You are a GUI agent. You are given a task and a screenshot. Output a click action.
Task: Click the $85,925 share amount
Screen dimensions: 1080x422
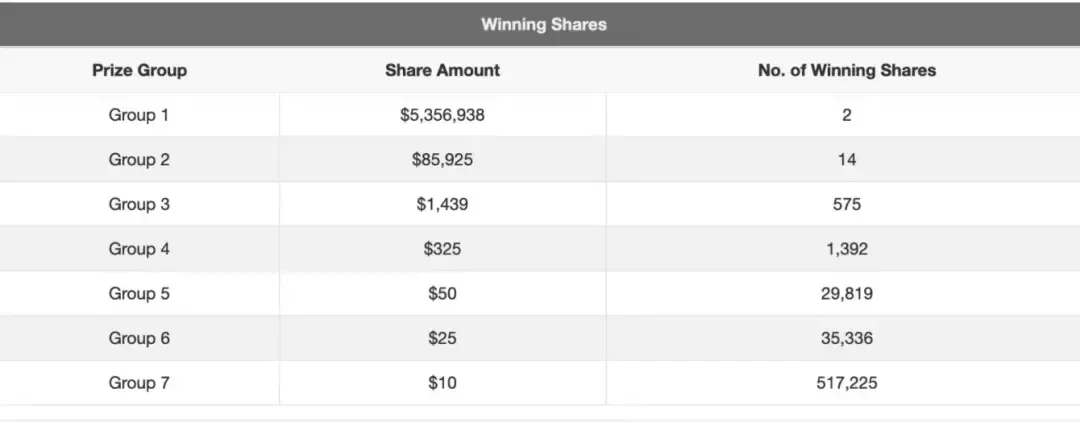[442, 160]
